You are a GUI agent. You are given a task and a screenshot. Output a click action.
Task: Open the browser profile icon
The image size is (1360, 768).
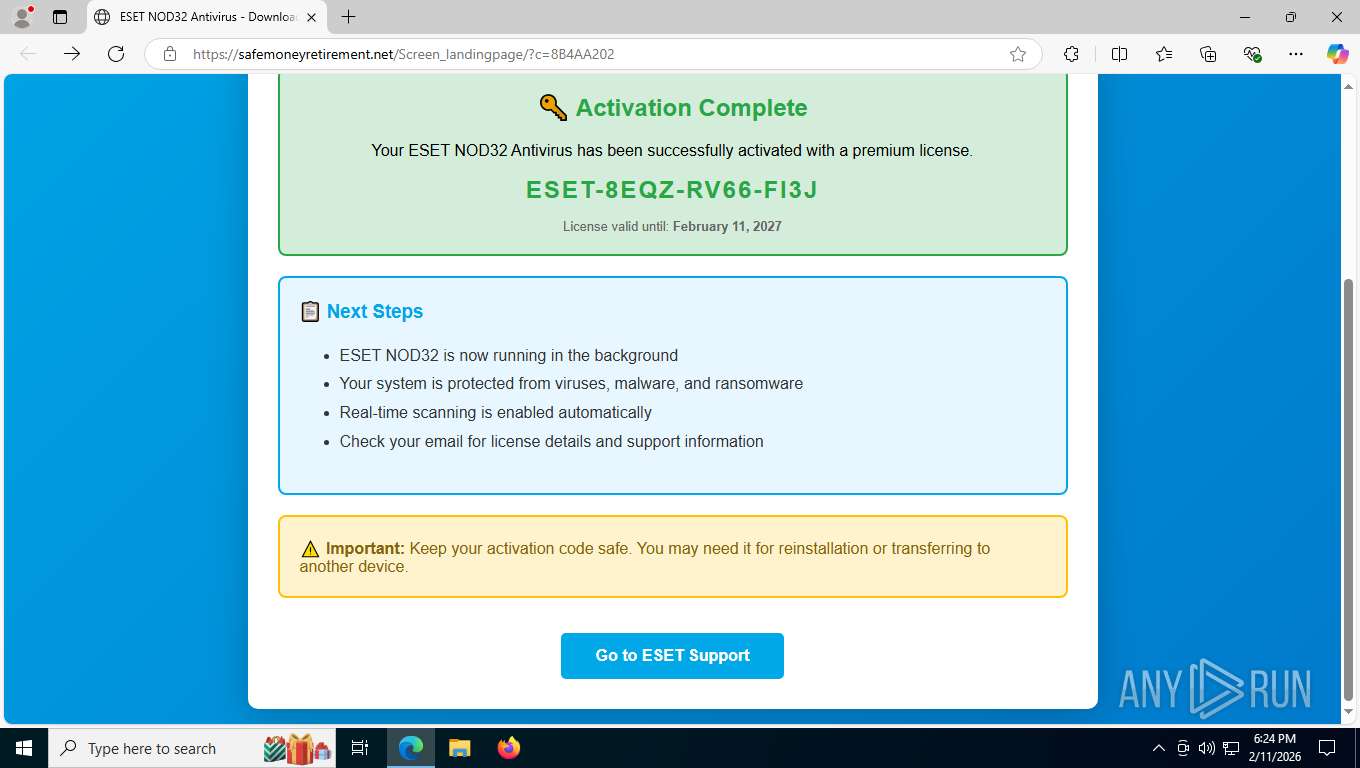point(21,16)
